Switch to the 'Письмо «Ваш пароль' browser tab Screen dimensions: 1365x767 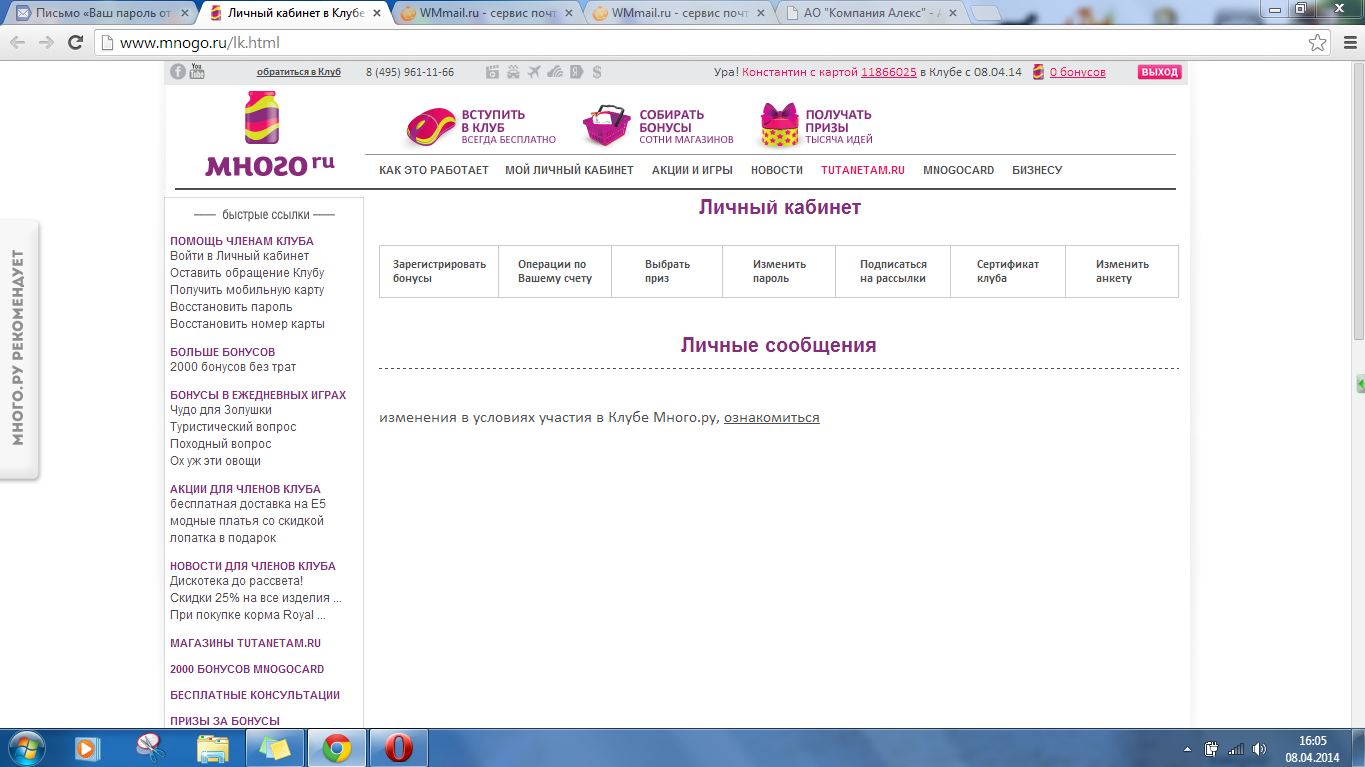pos(100,13)
